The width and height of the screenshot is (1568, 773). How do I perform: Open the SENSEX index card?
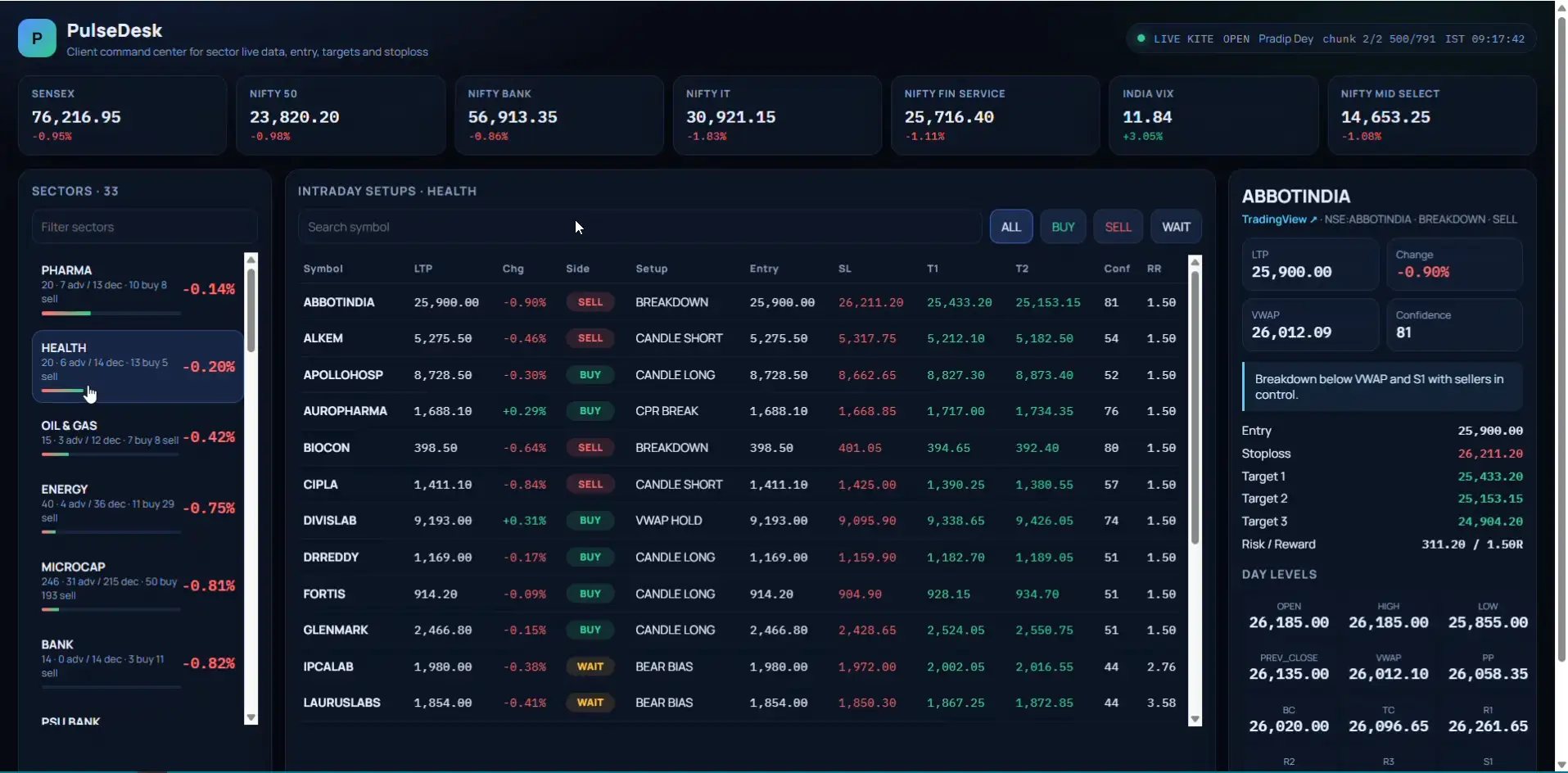click(122, 115)
